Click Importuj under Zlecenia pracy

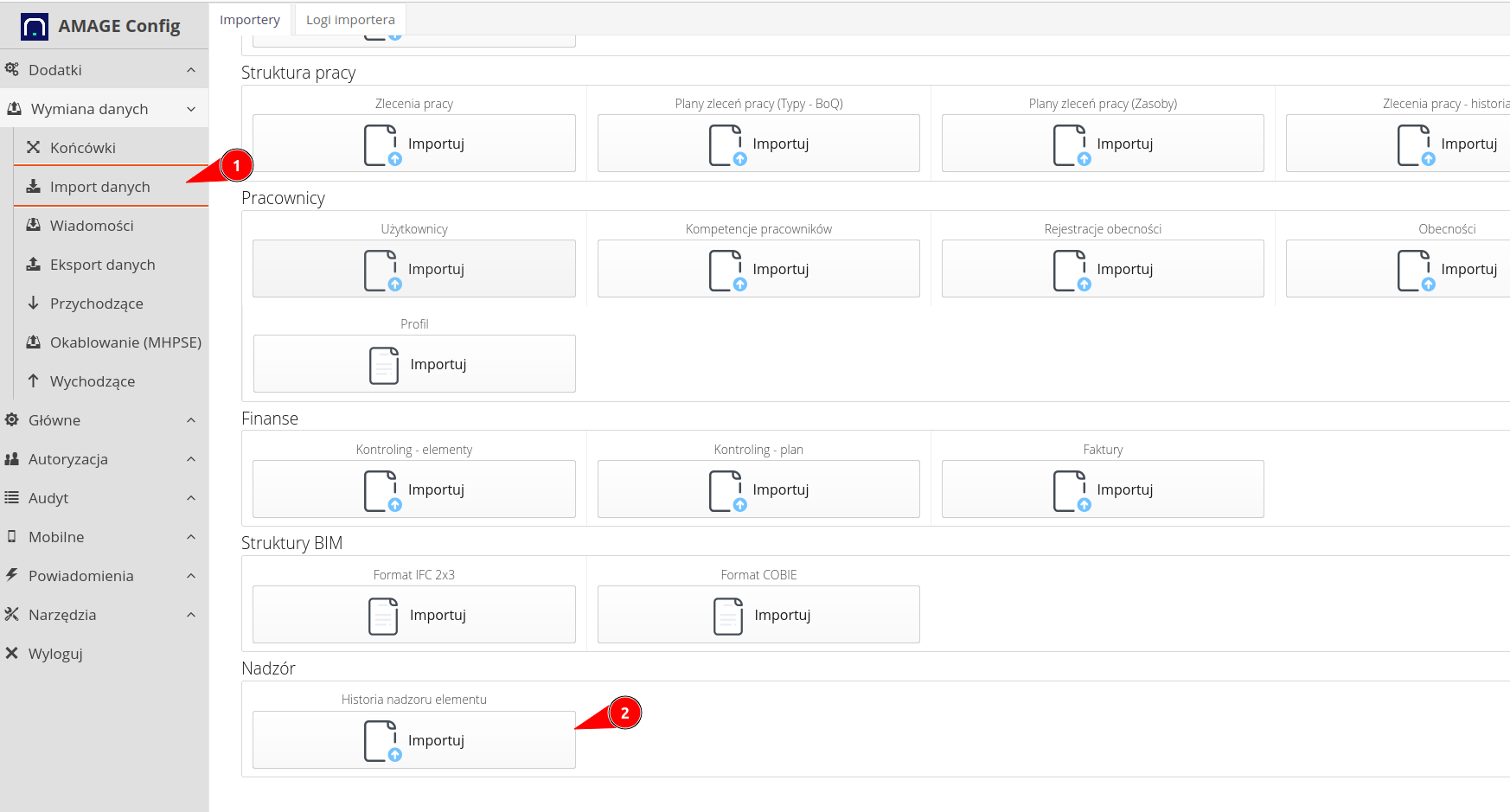tap(413, 143)
